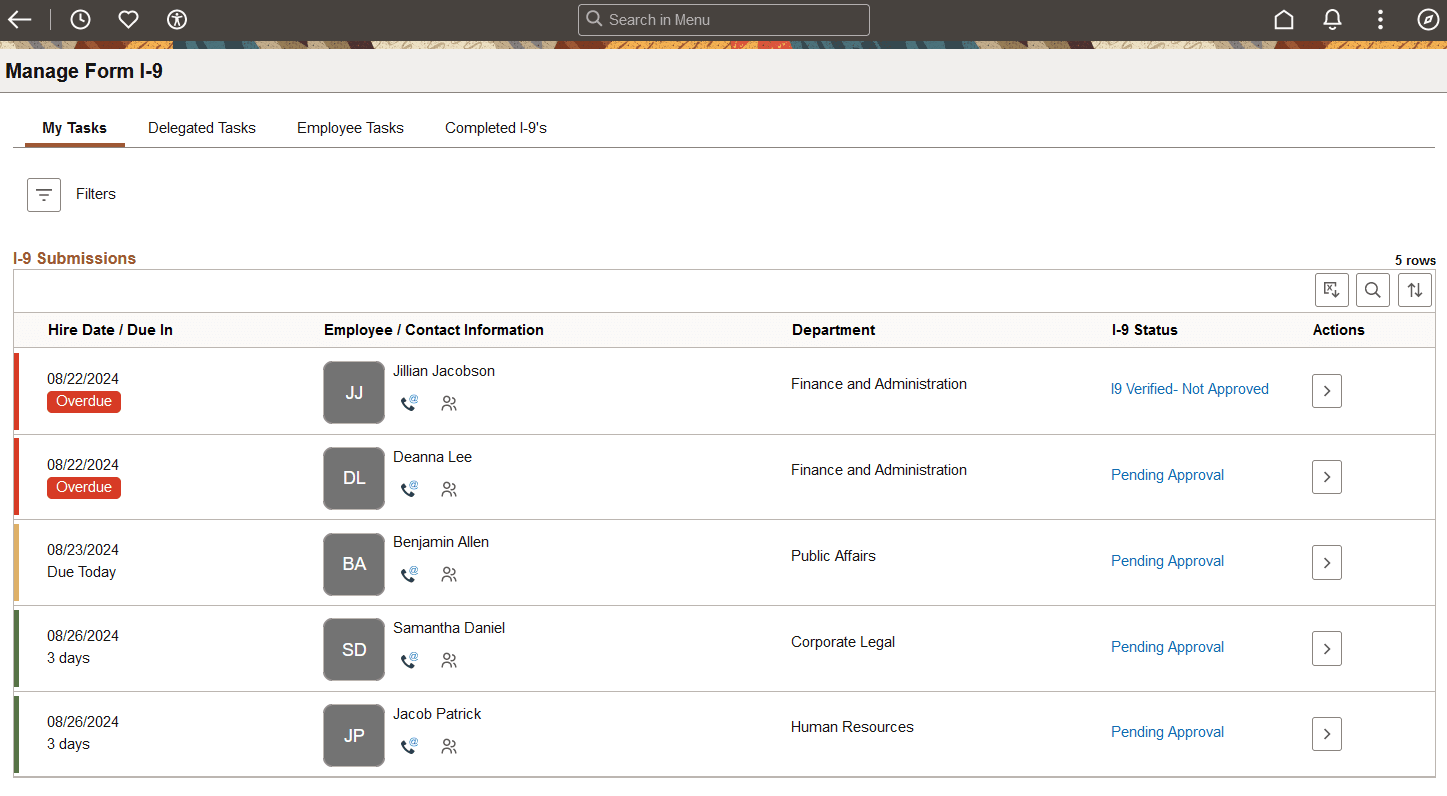Click the Search in Menu field

(x=723, y=19)
